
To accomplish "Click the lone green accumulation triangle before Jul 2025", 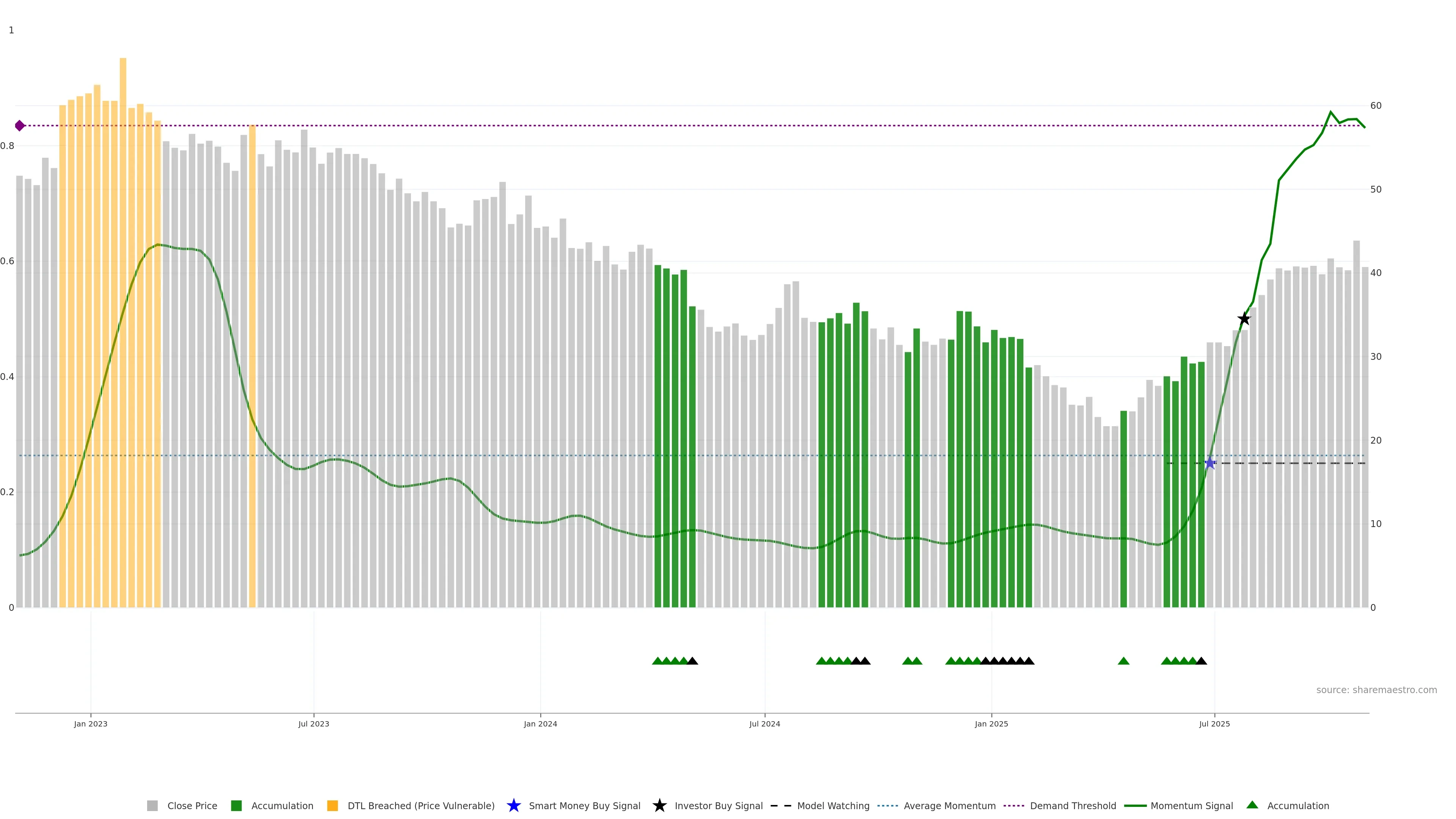I will pos(1123,661).
